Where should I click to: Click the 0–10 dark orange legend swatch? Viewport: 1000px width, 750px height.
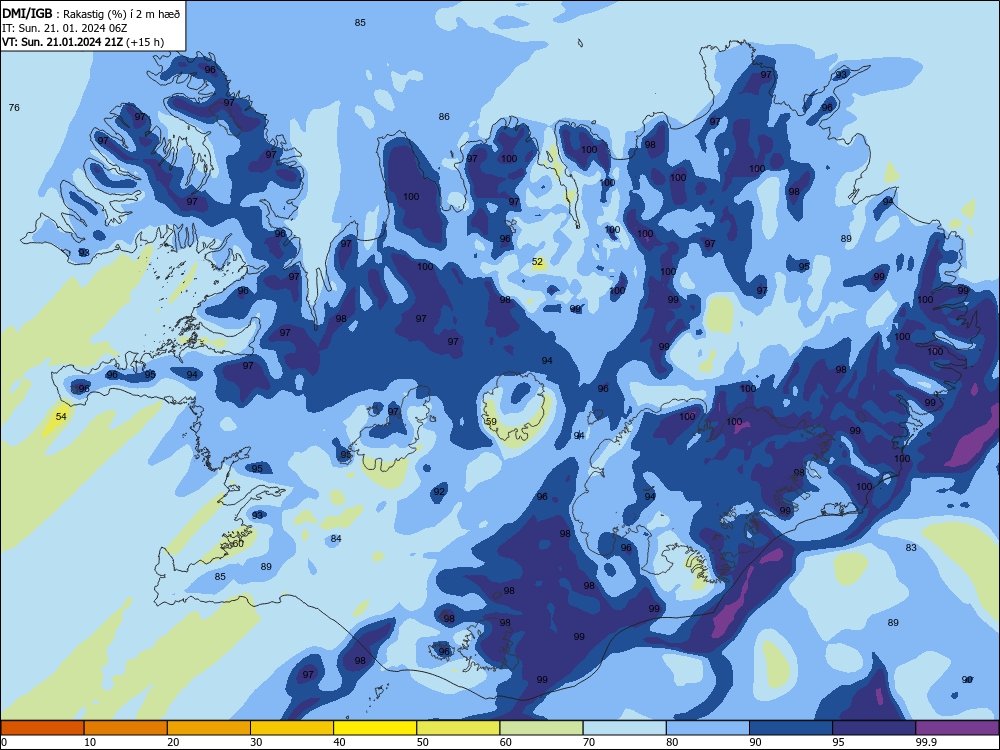pyautogui.click(x=42, y=728)
